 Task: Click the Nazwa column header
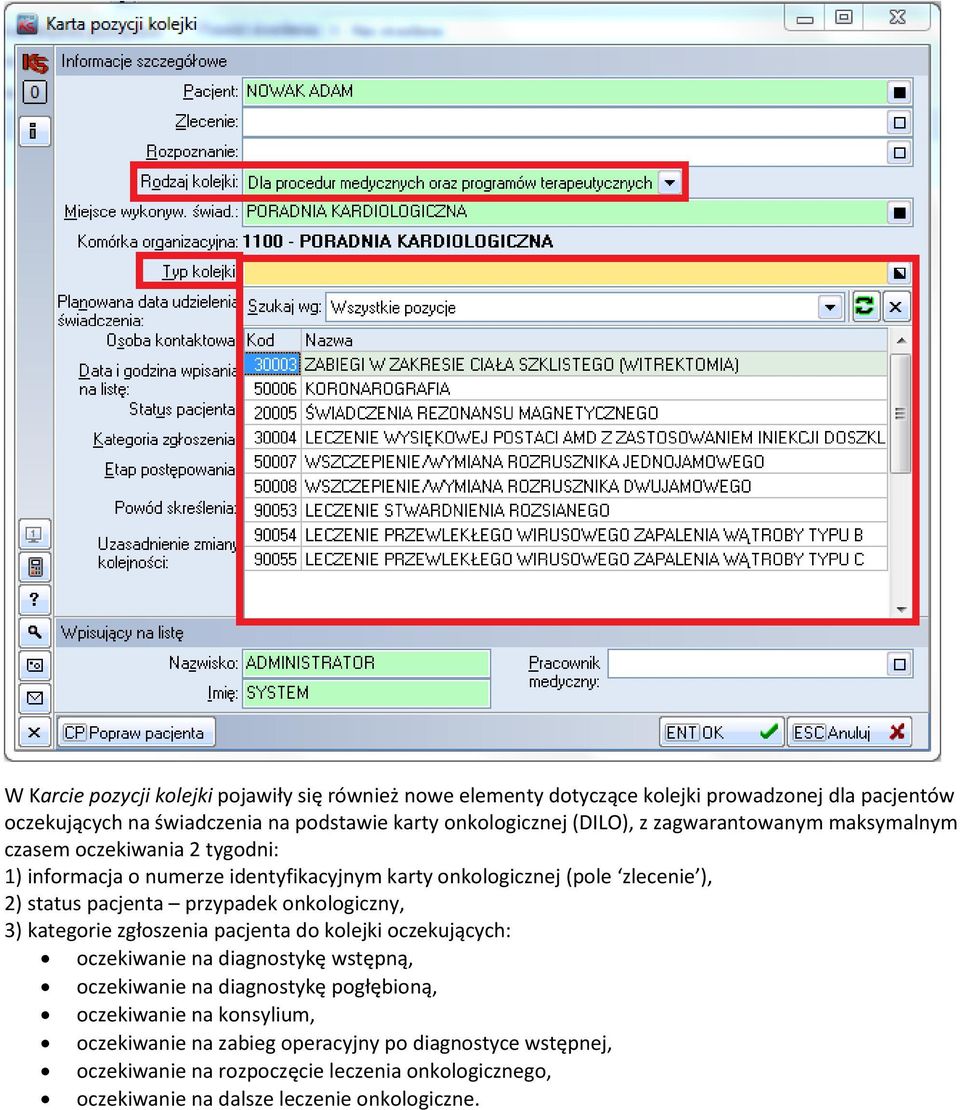tap(594, 341)
